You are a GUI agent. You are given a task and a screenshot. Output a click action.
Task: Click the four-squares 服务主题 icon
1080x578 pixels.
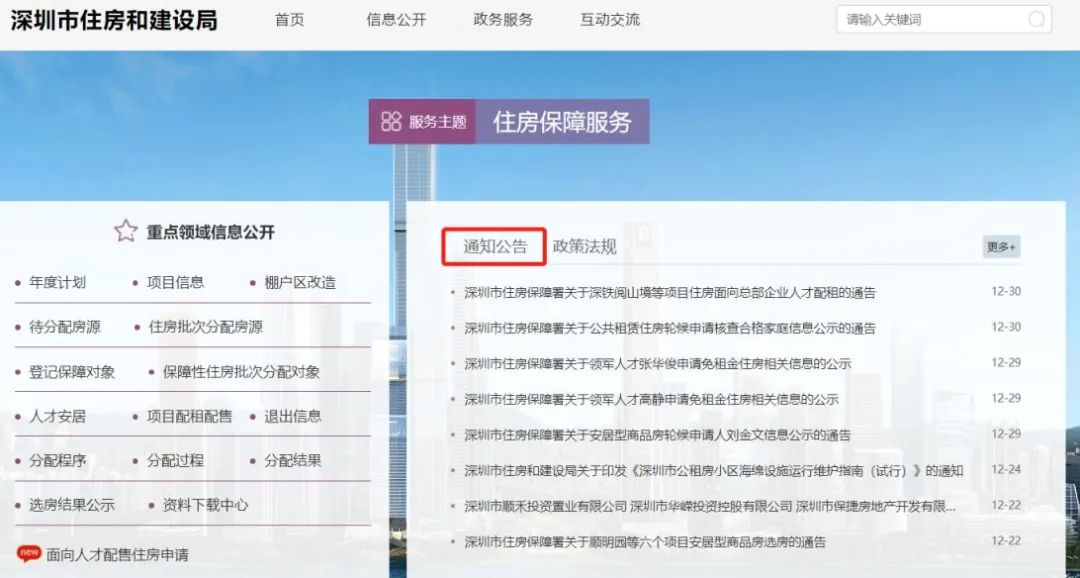coord(391,122)
